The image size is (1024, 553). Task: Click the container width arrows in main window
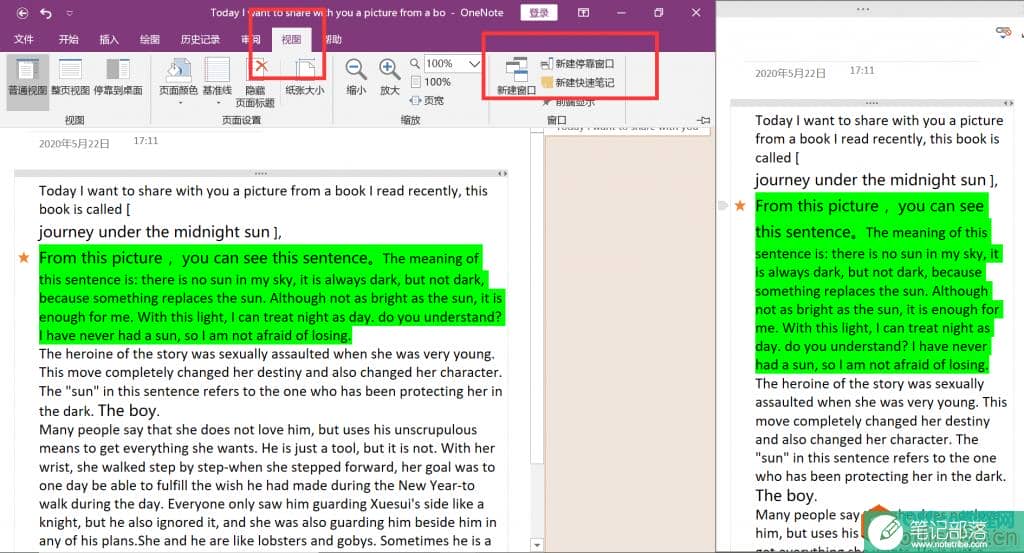[x=502, y=174]
